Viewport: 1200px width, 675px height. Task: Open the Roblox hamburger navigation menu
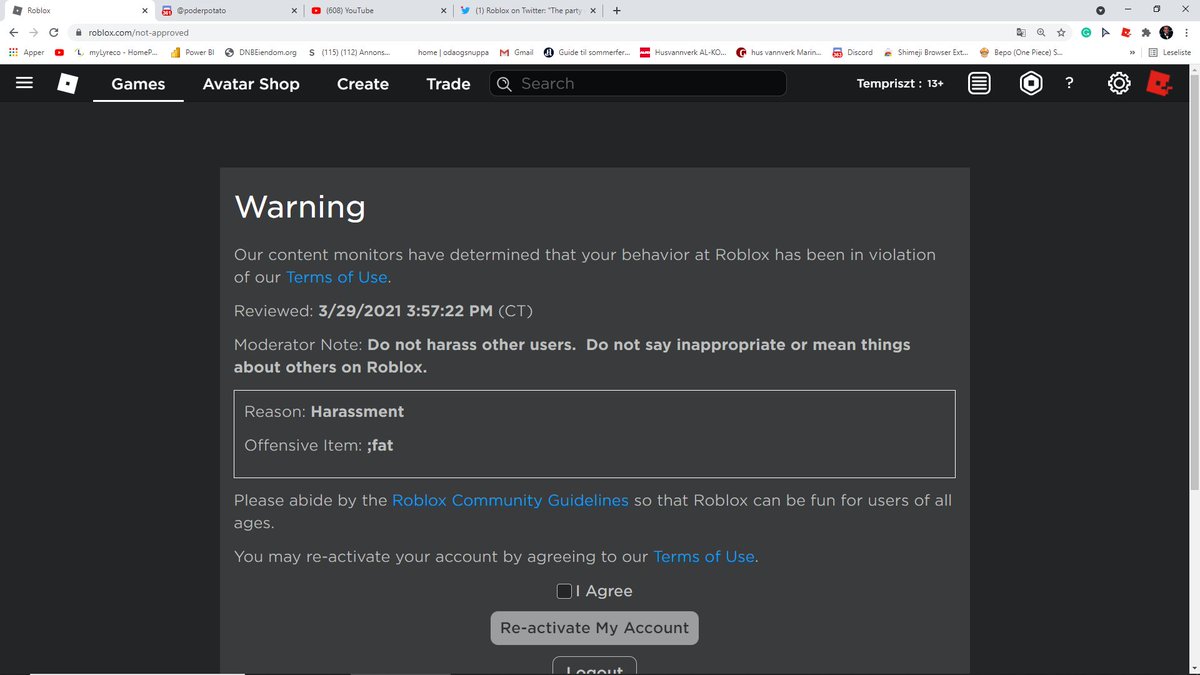coord(25,84)
